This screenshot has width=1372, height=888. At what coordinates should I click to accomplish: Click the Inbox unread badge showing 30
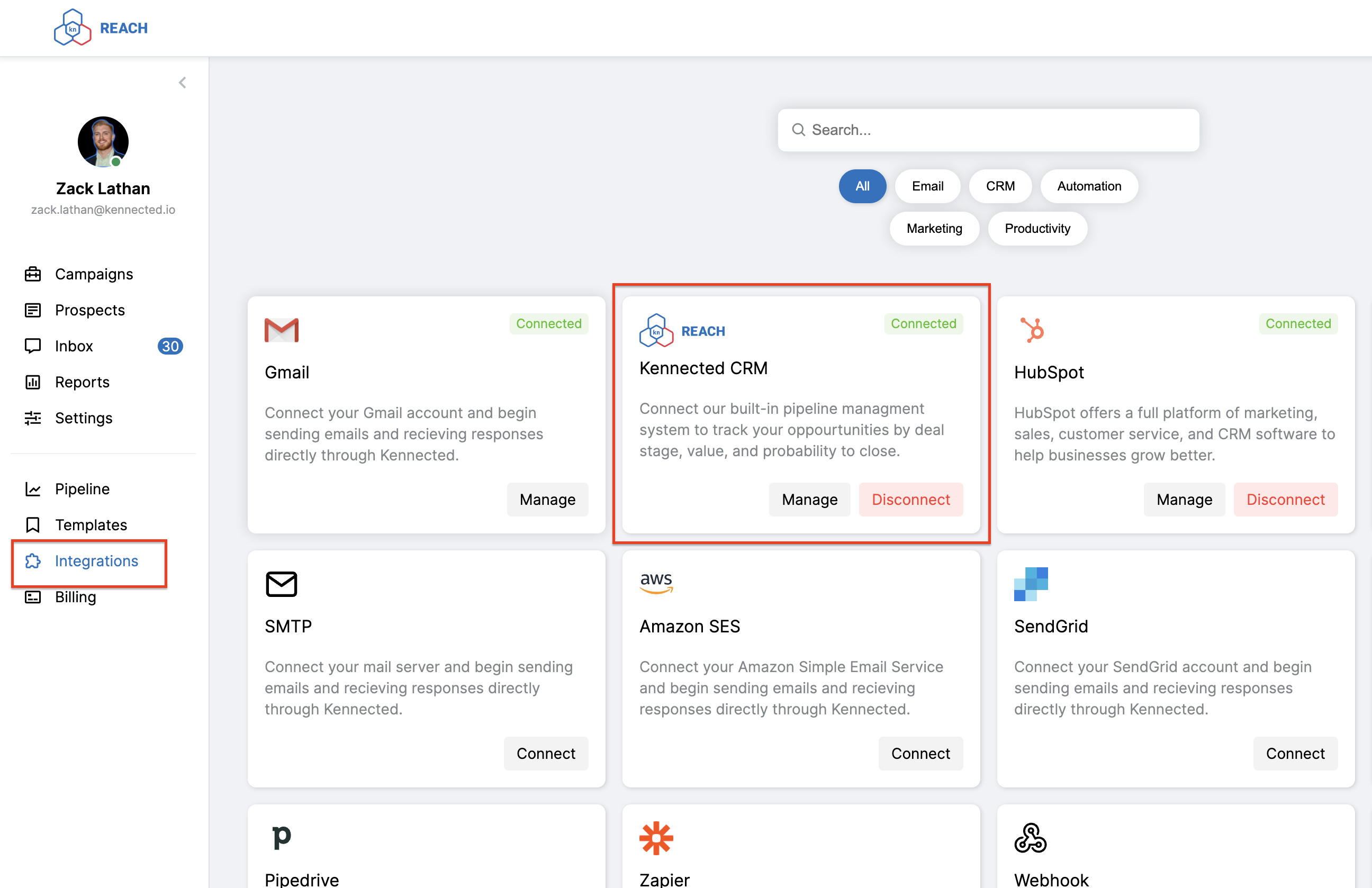[x=170, y=346]
